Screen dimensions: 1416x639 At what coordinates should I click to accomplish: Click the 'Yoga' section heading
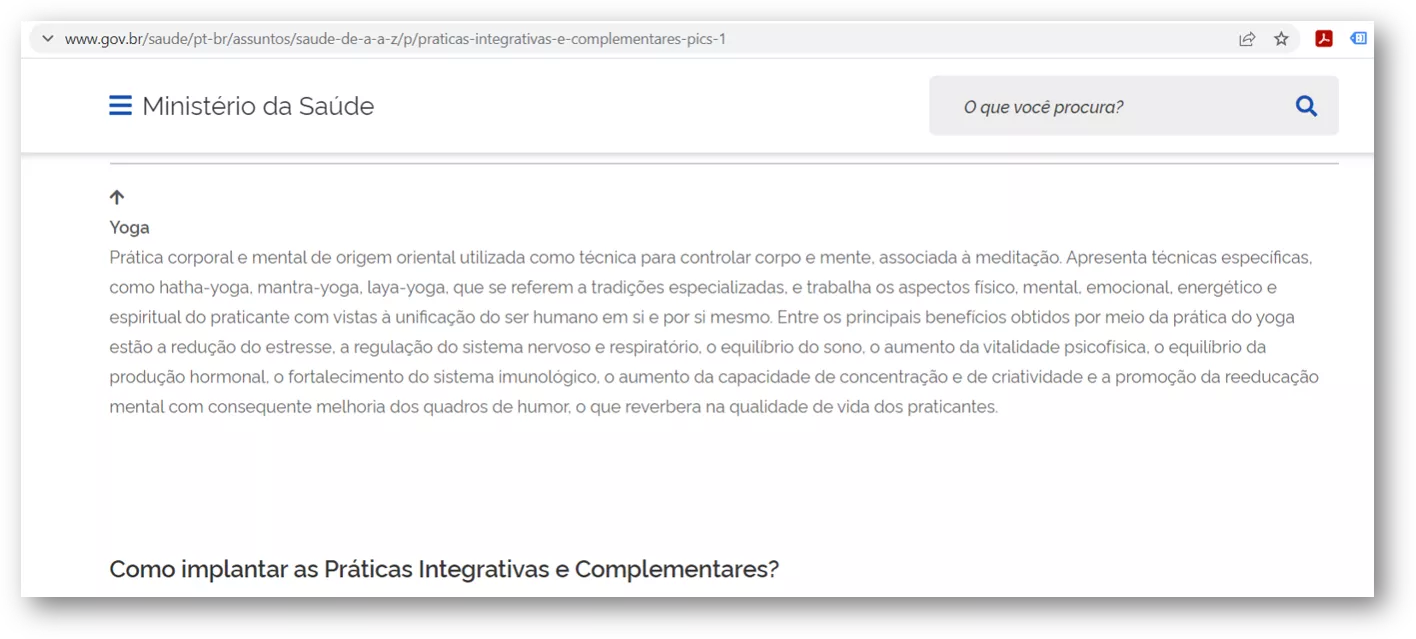click(129, 227)
